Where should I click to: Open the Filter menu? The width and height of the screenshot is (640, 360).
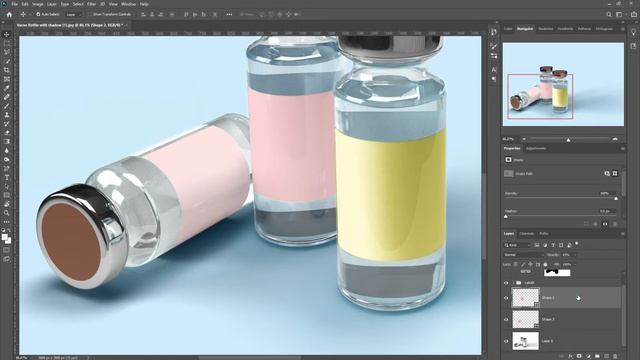click(x=91, y=4)
